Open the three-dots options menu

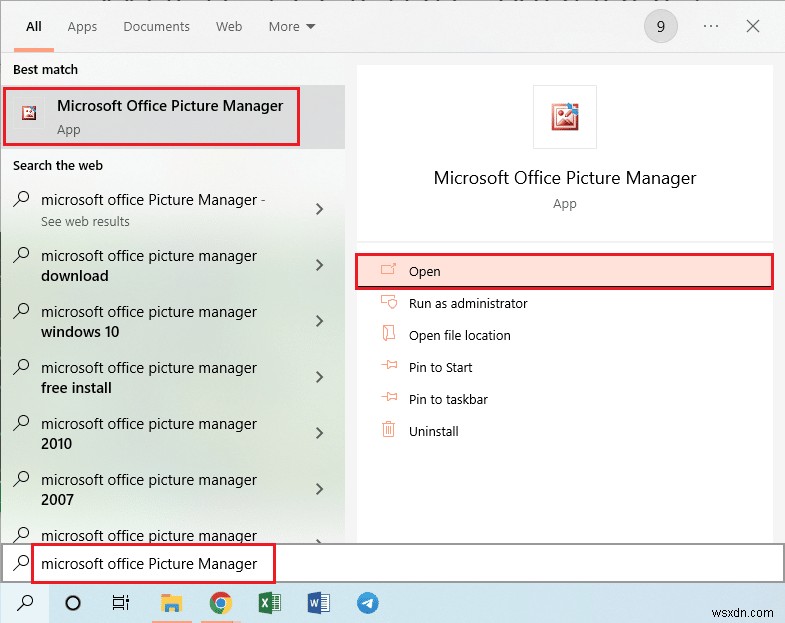711,27
